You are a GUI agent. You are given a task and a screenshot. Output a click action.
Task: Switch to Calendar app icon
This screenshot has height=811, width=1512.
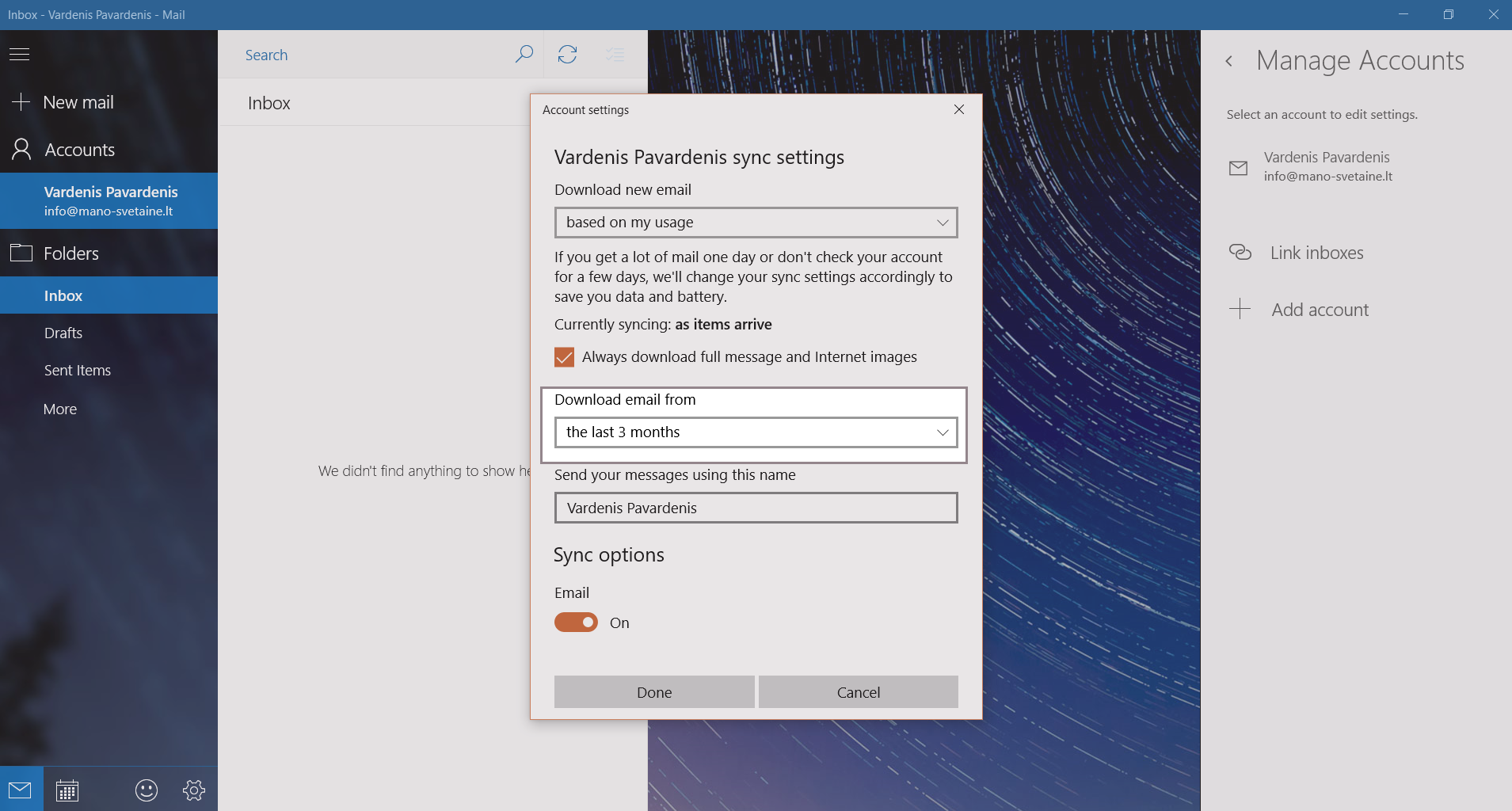[x=67, y=790]
